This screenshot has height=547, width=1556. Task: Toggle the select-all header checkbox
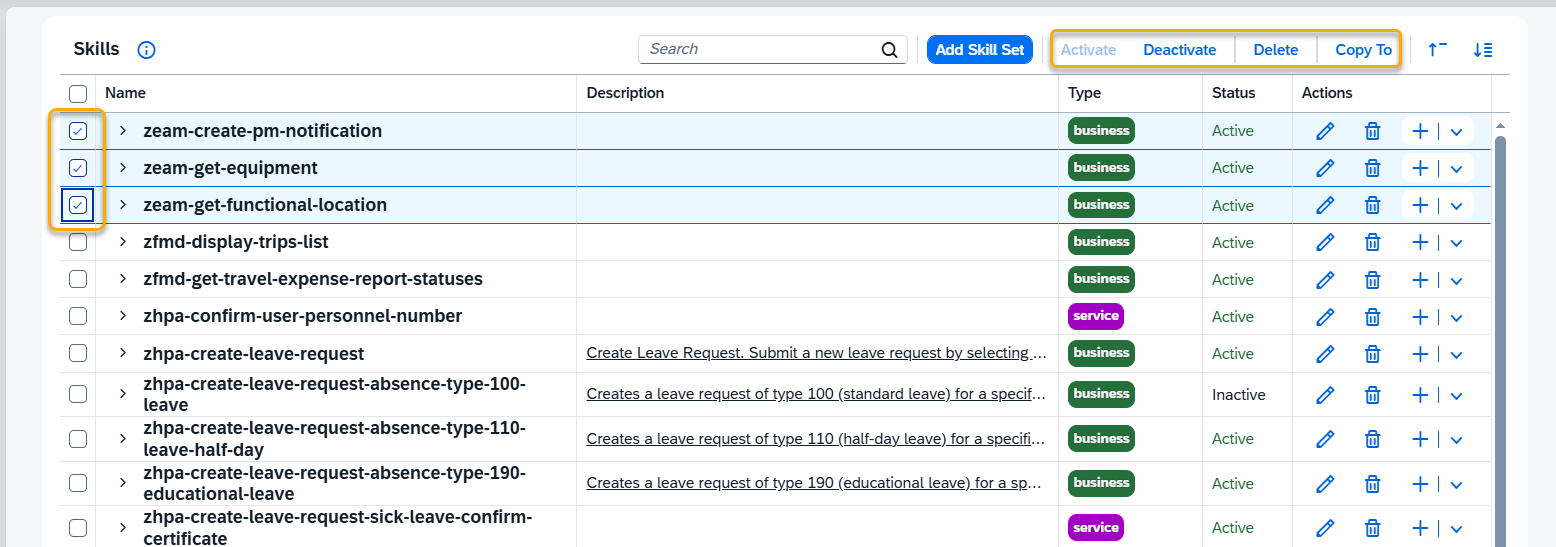pos(78,93)
